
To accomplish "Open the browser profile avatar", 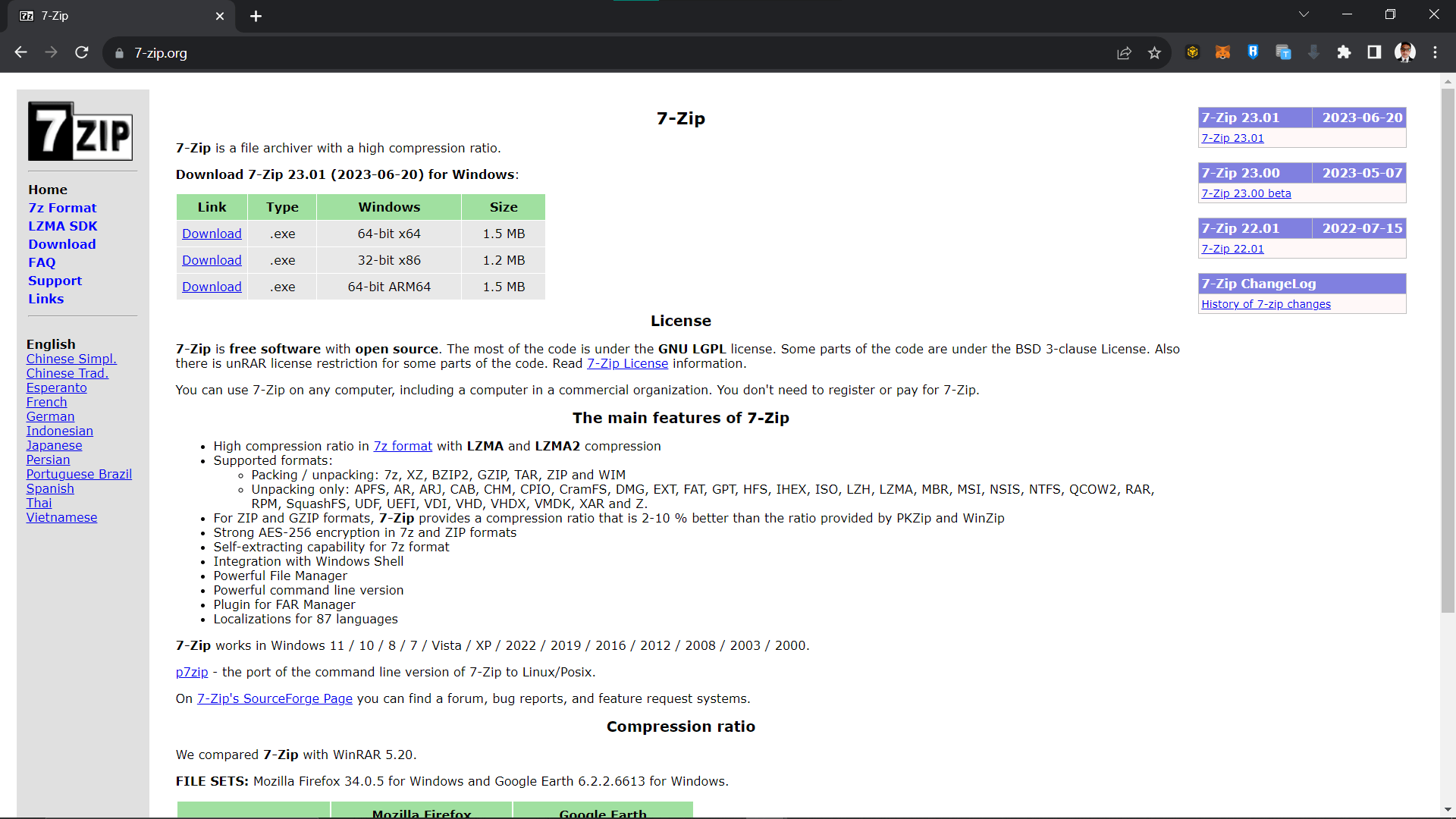I will [x=1405, y=52].
